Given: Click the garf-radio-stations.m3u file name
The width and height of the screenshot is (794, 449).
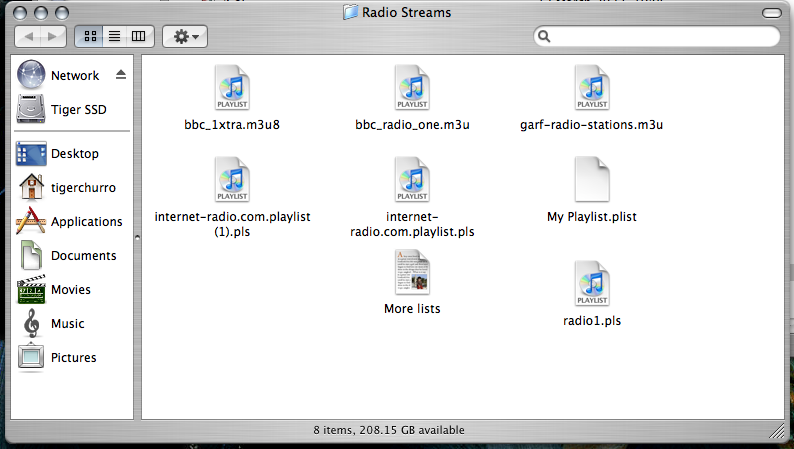Looking at the screenshot, I should (591, 125).
